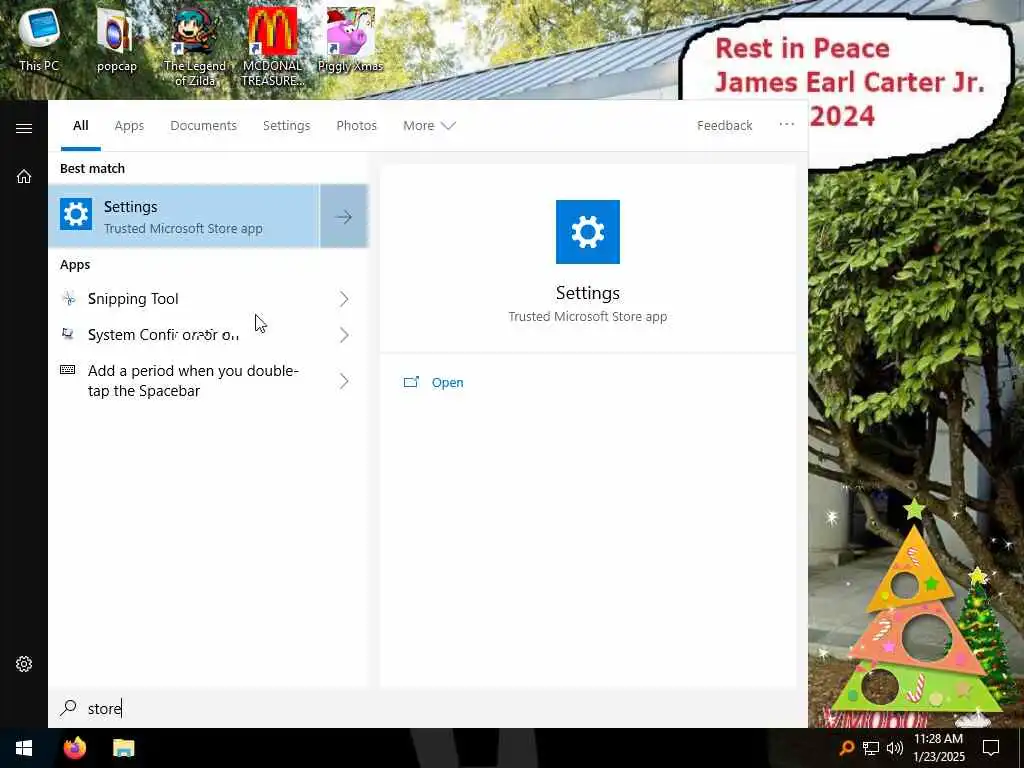1024x768 pixels.
Task: Click the Snipping Tool scissors icon
Action: pos(69,298)
